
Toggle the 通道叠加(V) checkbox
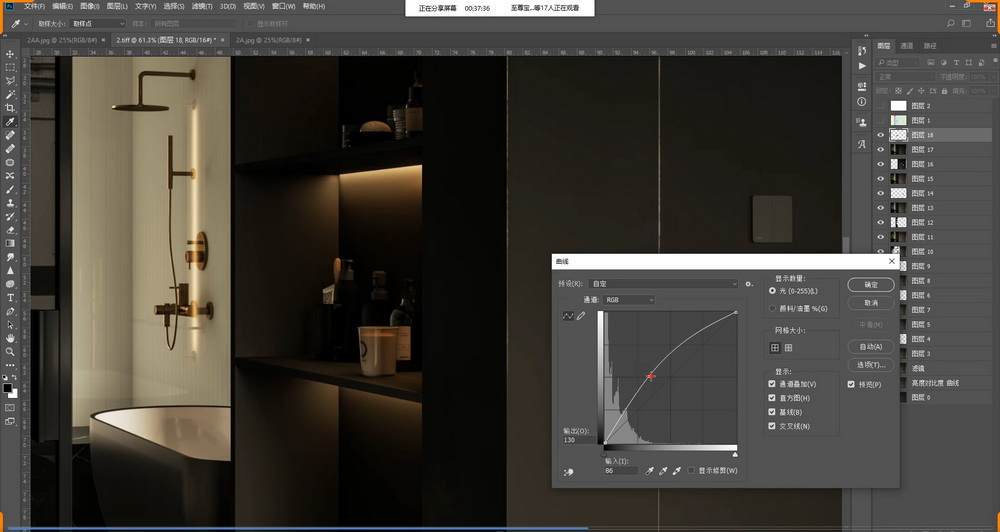(772, 384)
